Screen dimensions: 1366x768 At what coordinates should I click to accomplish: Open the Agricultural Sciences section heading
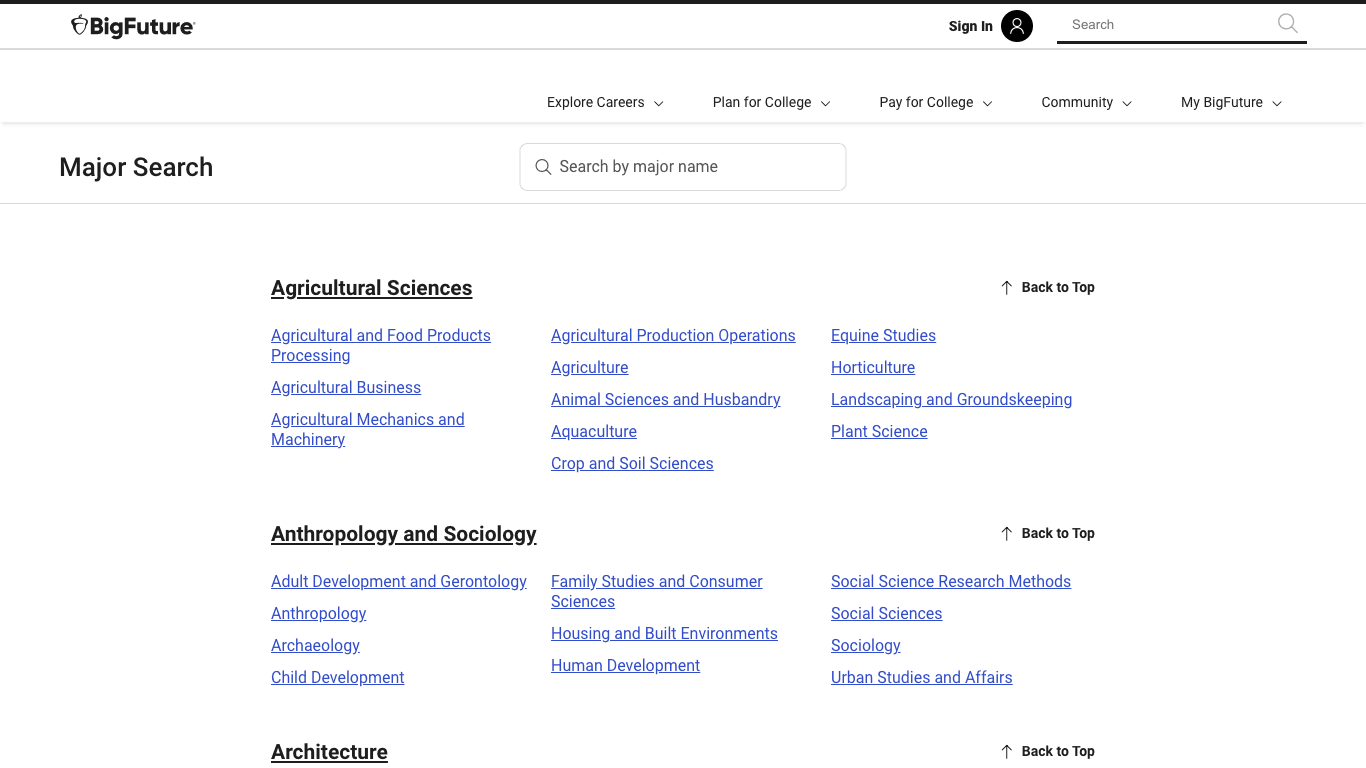click(x=371, y=288)
